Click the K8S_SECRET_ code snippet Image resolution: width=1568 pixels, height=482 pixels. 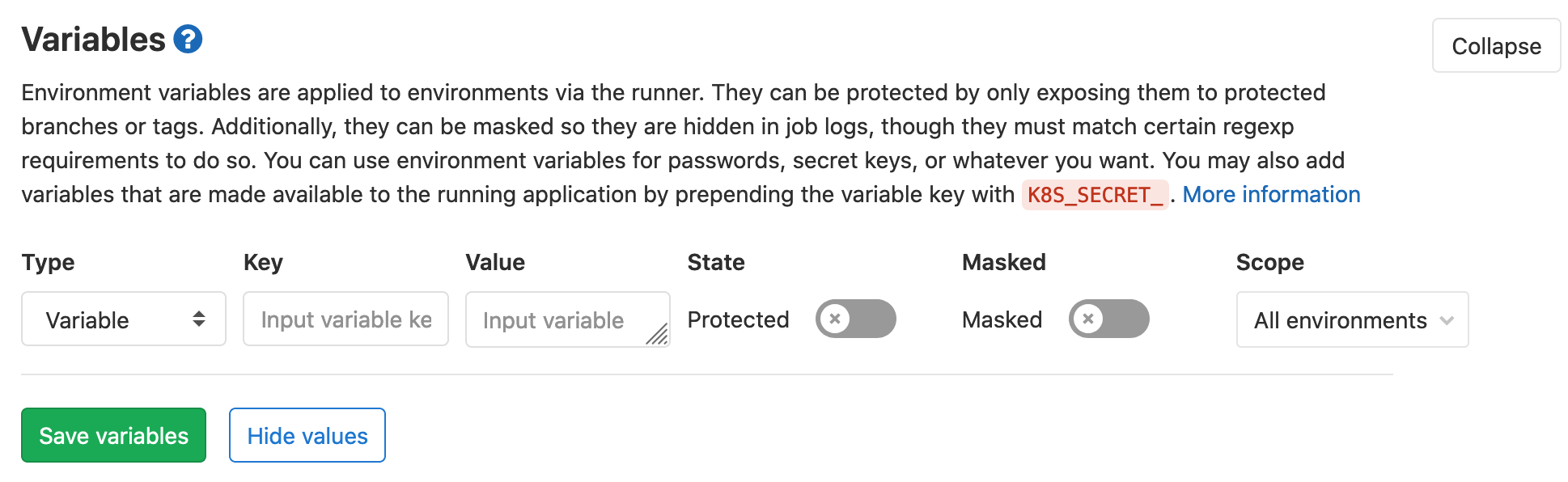[x=1095, y=195]
